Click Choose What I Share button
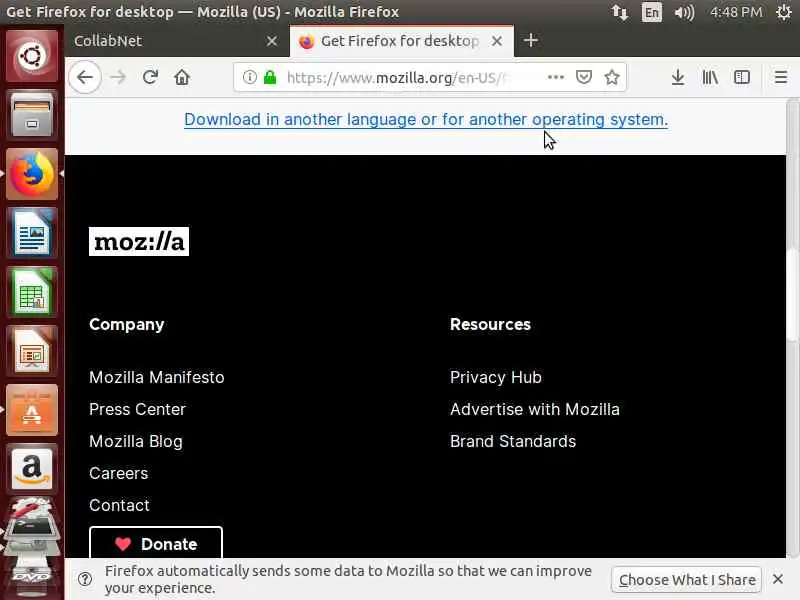 click(x=687, y=580)
